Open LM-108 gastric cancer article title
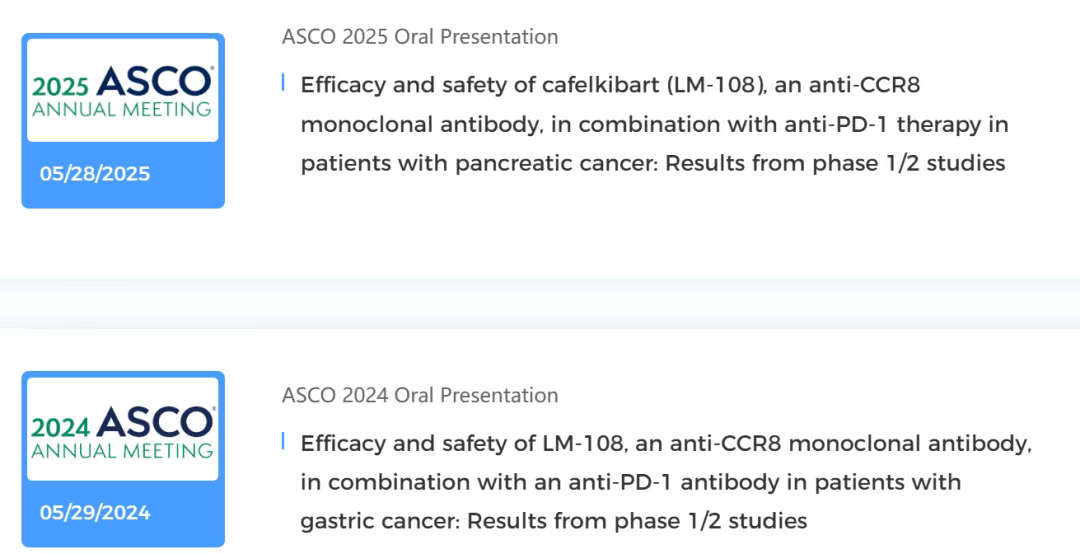The height and width of the screenshot is (554, 1080). click(665, 443)
